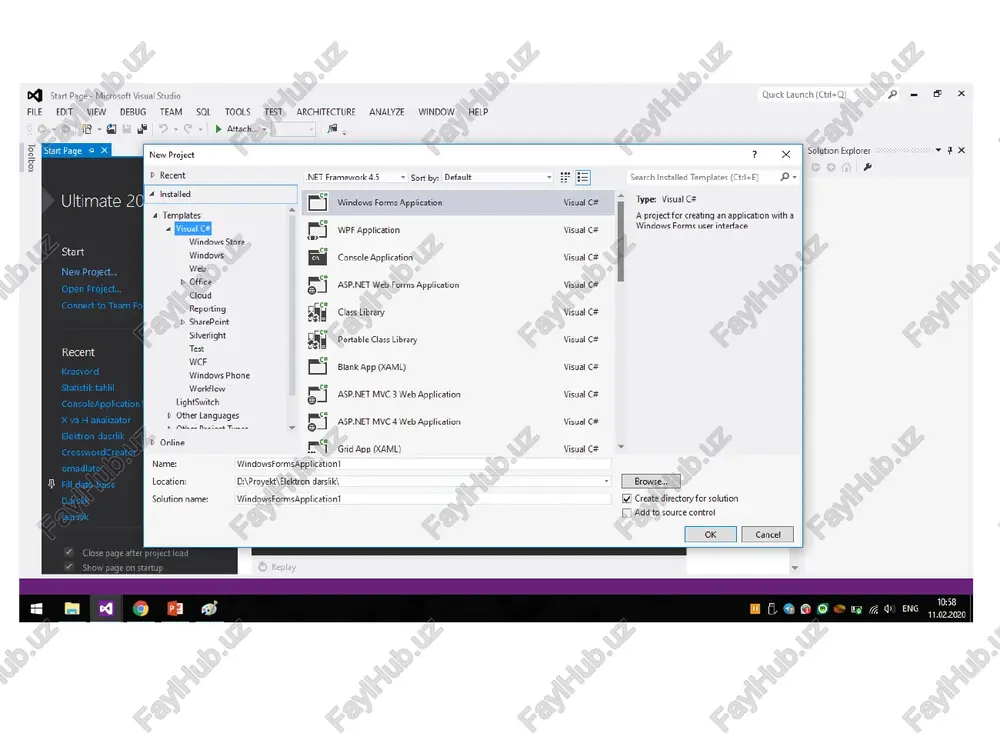This screenshot has width=1000, height=750.
Task: Open Google Chrome from the taskbar
Action: [140, 609]
